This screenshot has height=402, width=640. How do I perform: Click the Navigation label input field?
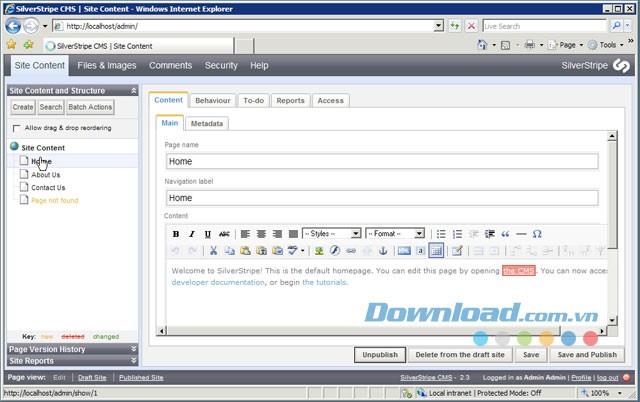(382, 198)
